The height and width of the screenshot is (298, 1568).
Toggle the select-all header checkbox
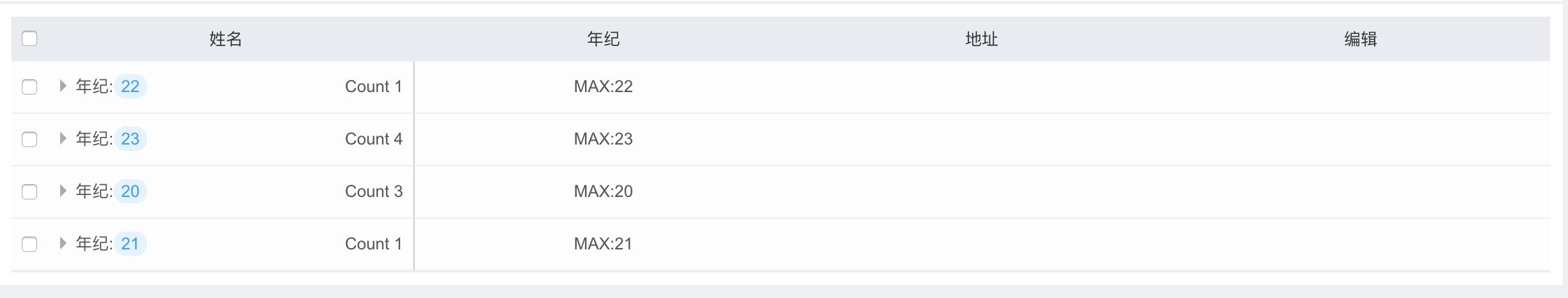(x=29, y=38)
